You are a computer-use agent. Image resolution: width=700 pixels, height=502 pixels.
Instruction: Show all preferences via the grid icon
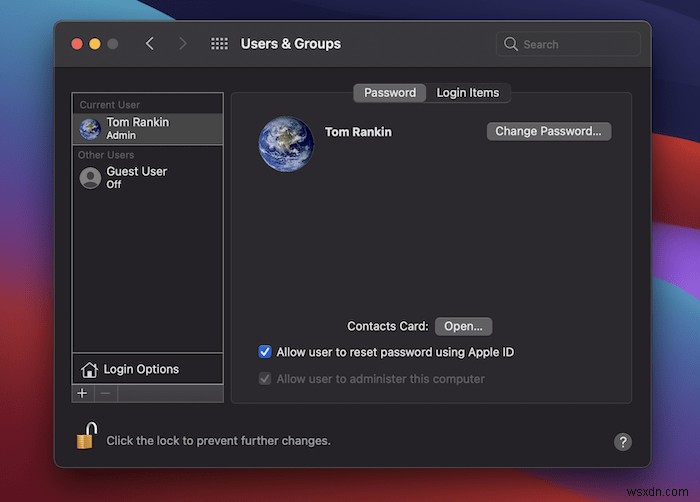tap(219, 44)
